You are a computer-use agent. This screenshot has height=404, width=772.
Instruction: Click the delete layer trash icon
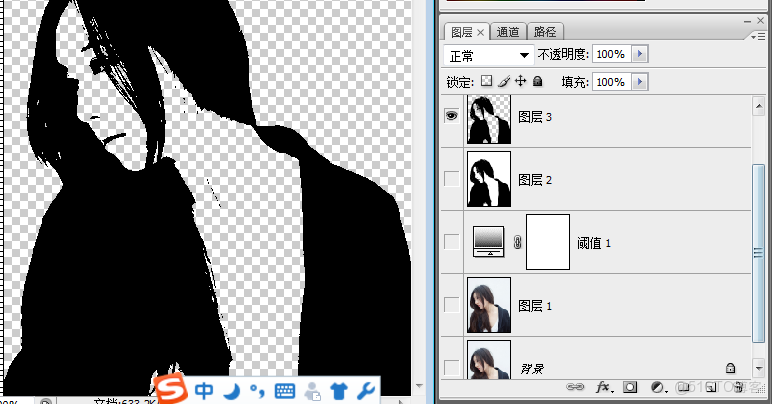click(x=739, y=387)
